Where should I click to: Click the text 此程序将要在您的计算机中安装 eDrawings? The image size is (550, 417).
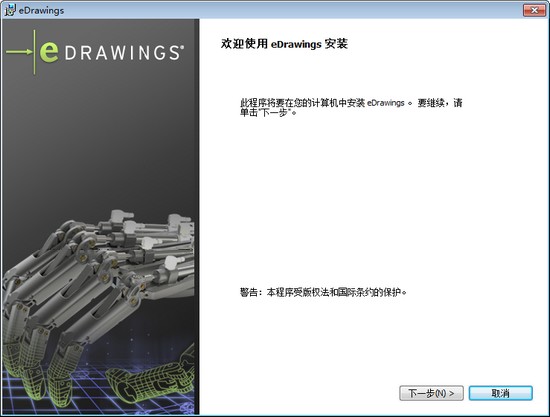point(322,103)
